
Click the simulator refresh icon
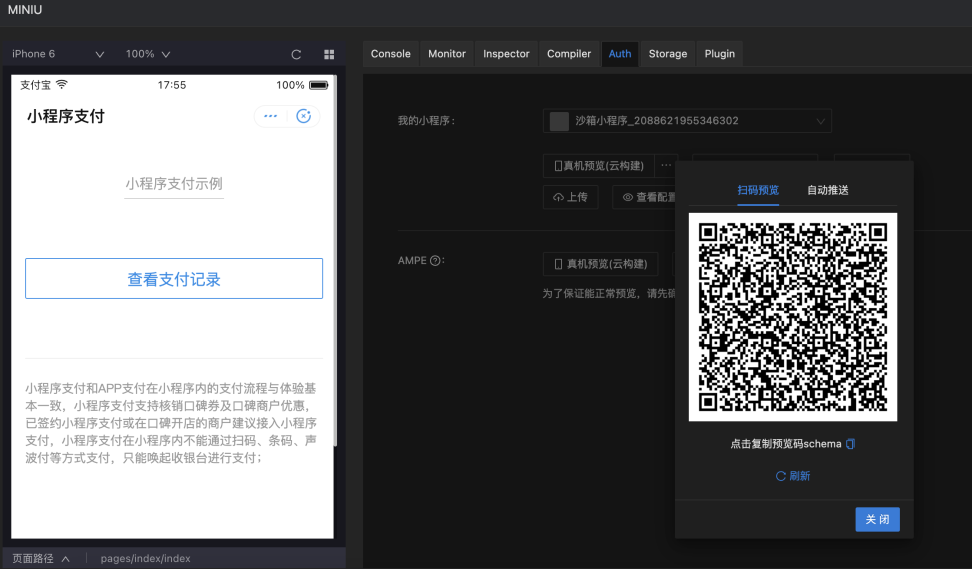pyautogui.click(x=296, y=55)
